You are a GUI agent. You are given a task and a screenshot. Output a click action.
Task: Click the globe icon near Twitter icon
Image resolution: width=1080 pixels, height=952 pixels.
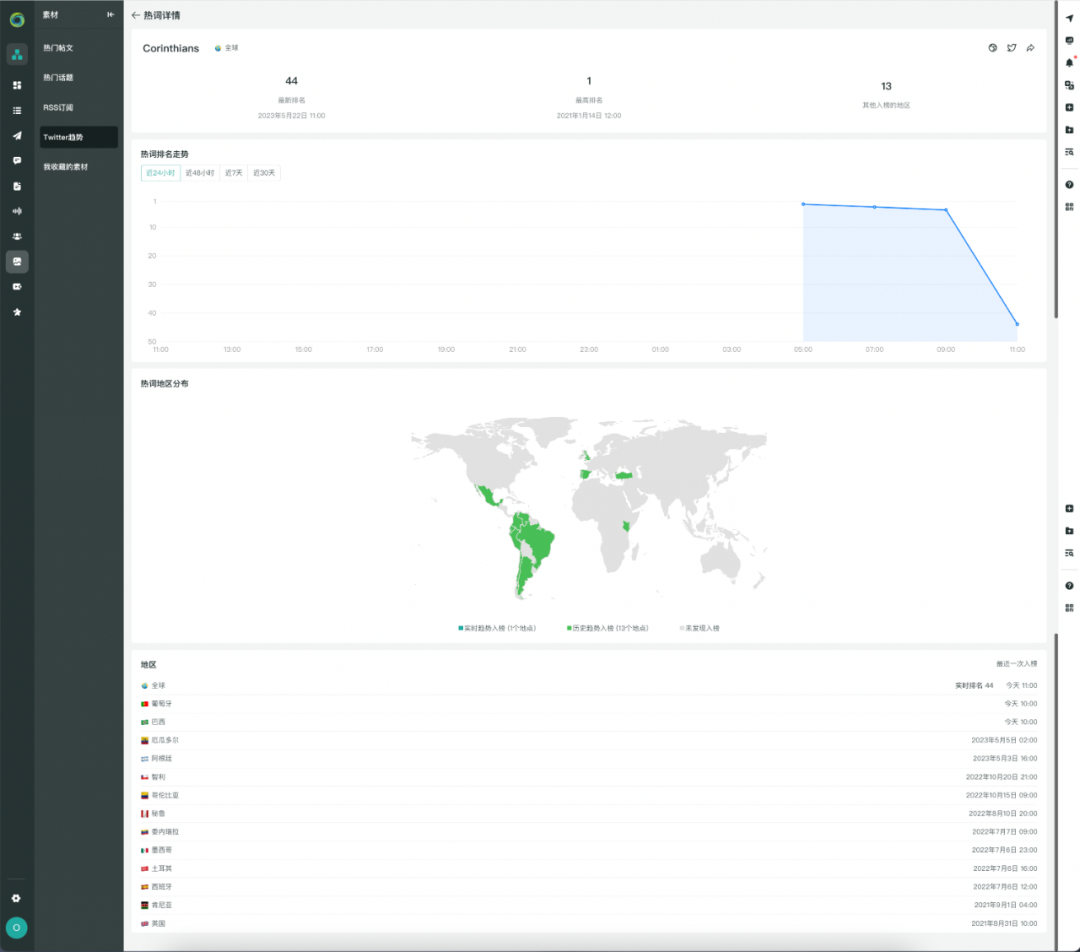click(x=993, y=48)
